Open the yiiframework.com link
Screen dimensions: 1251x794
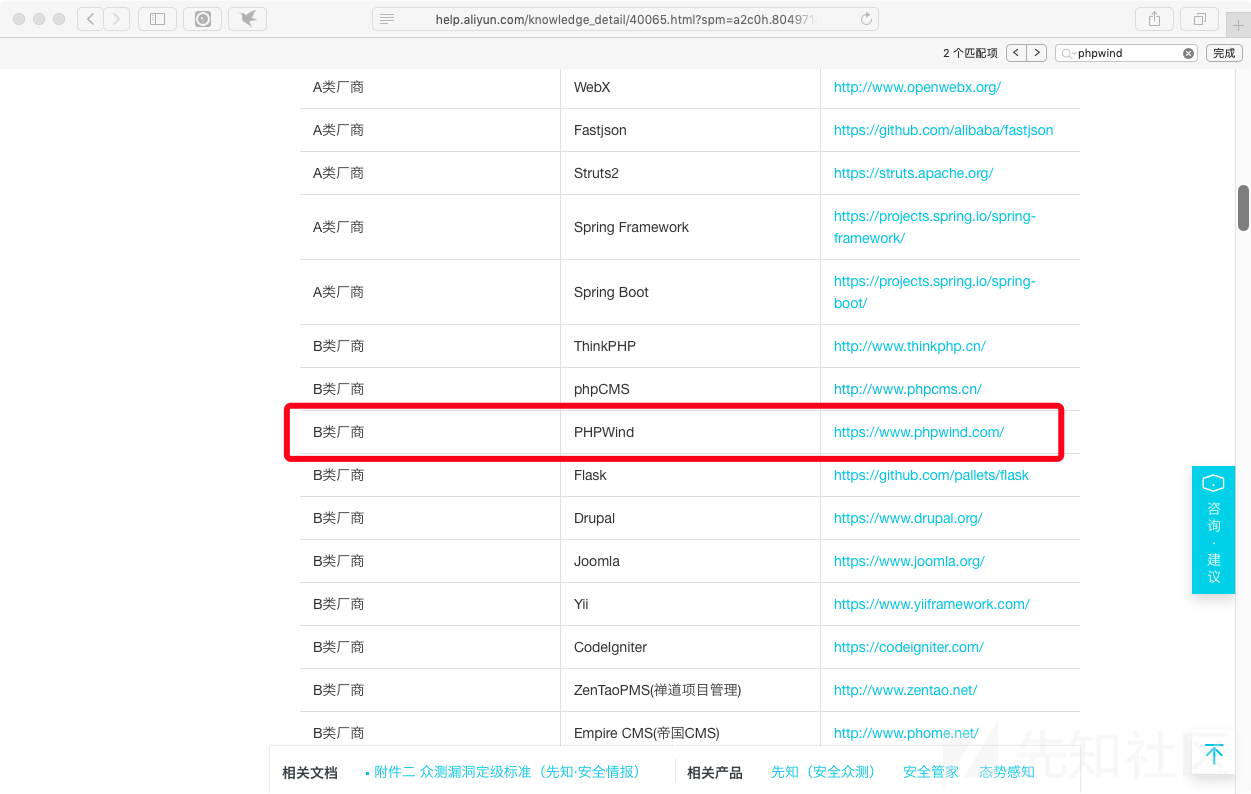(x=931, y=604)
